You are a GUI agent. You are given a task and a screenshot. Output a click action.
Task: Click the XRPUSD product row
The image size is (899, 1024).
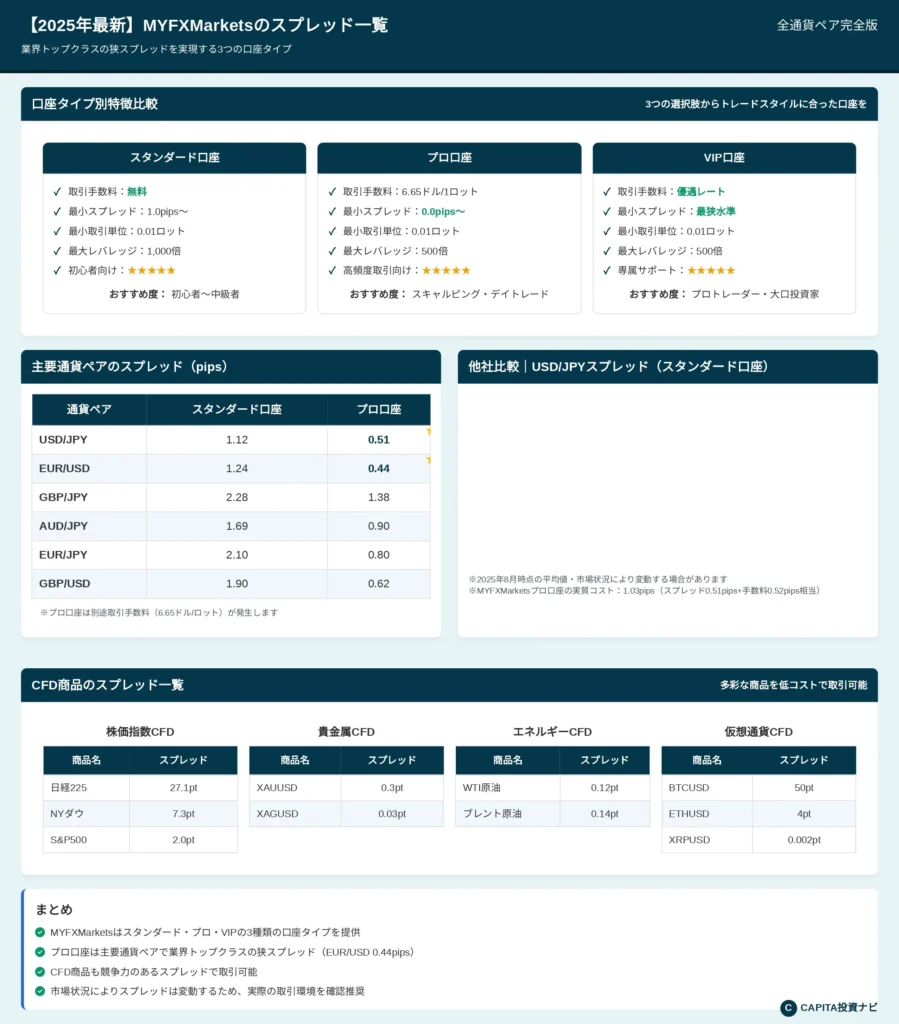[x=759, y=840]
